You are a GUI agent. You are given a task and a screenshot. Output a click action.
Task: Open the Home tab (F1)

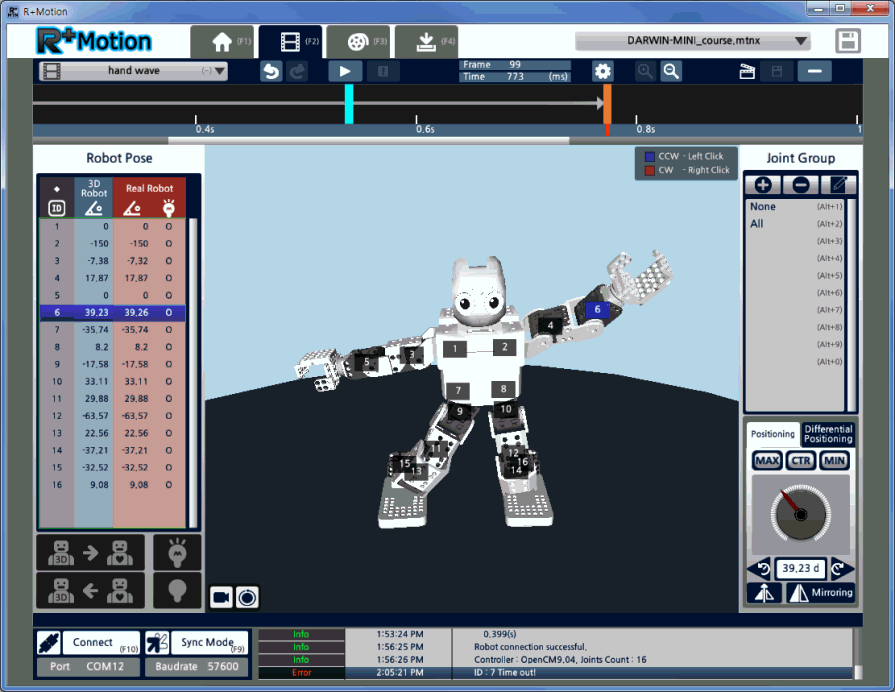pos(221,42)
